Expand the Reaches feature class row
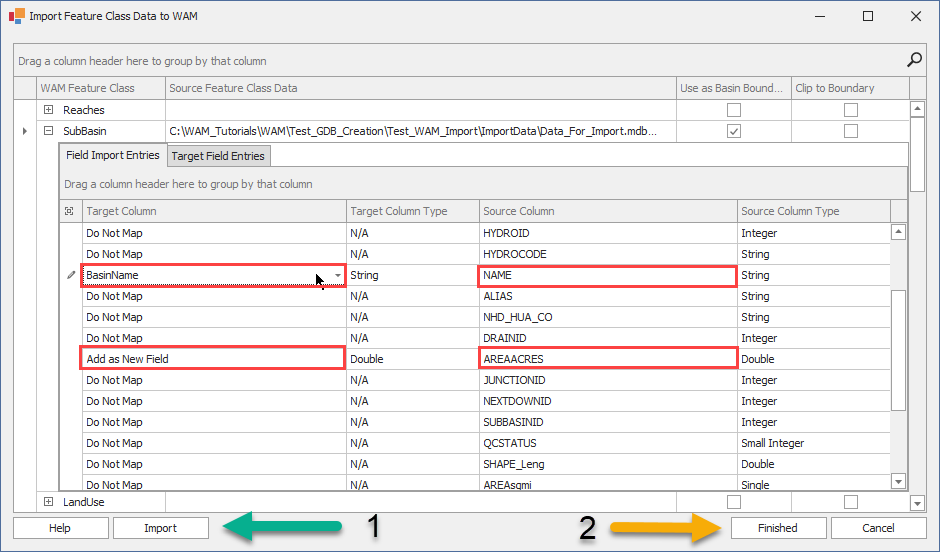The width and height of the screenshot is (940, 554). 49,110
